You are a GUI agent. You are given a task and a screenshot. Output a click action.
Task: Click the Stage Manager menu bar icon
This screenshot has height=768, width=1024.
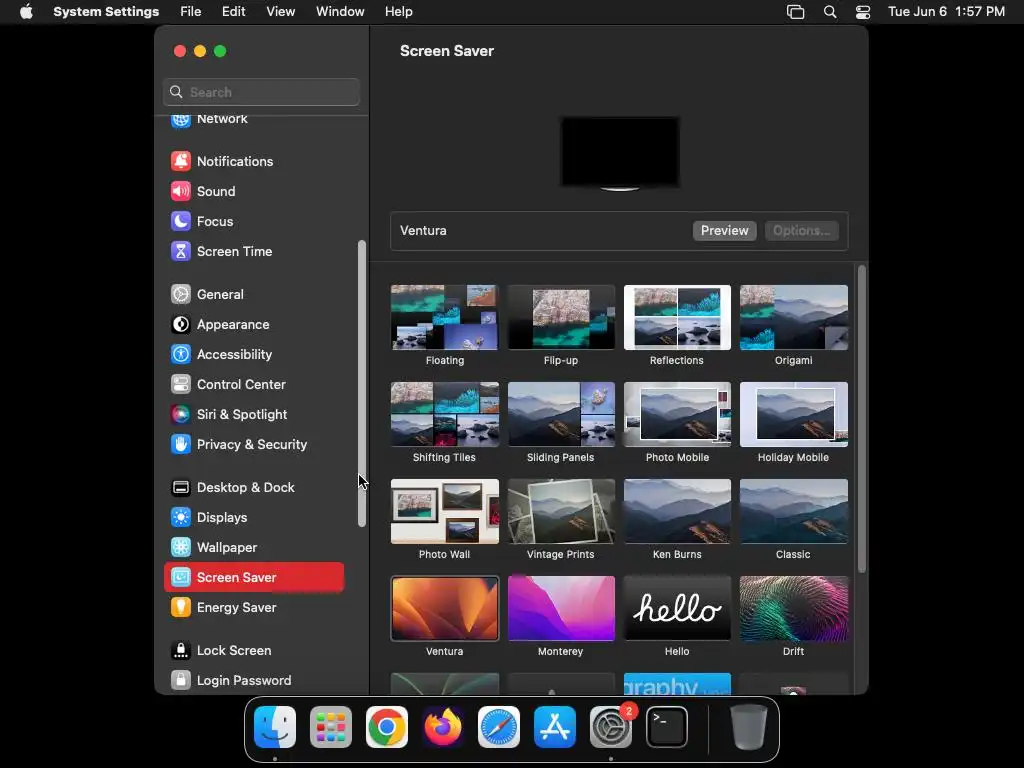tap(795, 12)
